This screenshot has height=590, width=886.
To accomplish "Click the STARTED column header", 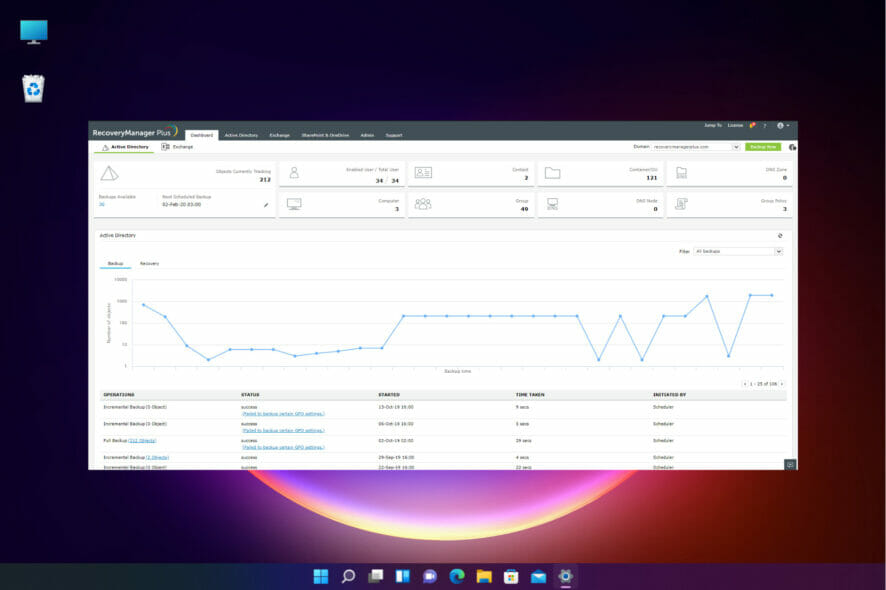I will coord(389,394).
